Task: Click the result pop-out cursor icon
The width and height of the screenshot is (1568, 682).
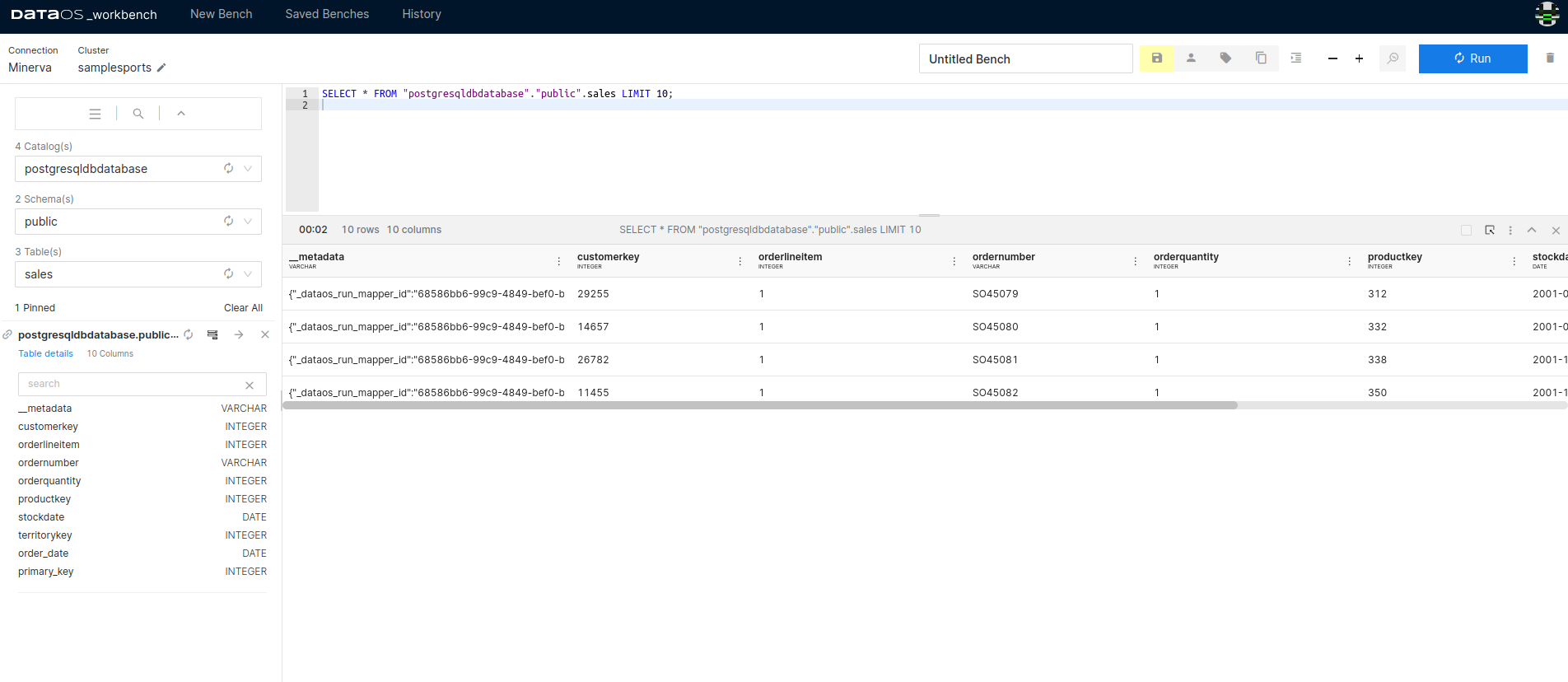Action: (x=1490, y=231)
